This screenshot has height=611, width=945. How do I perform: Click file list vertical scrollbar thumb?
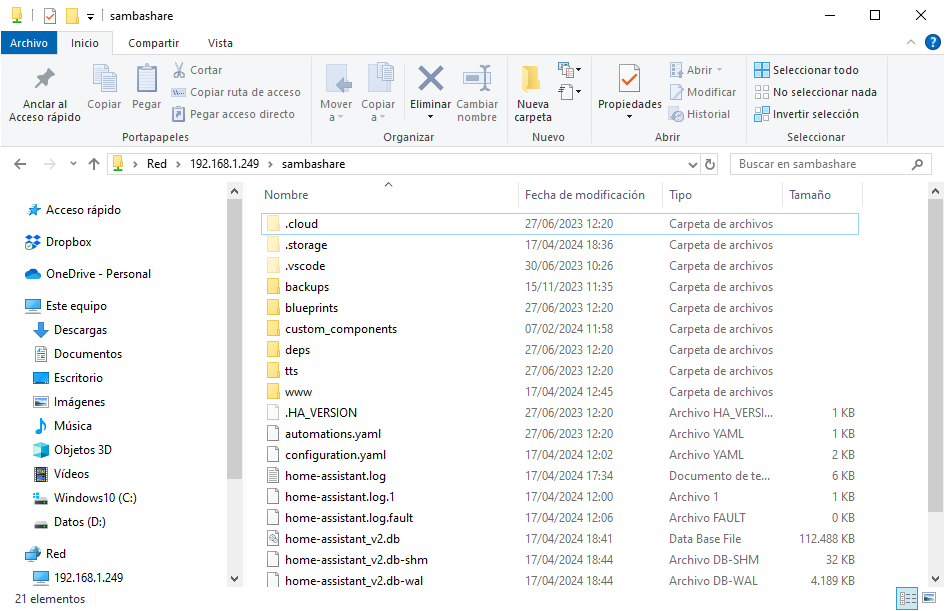(935, 356)
